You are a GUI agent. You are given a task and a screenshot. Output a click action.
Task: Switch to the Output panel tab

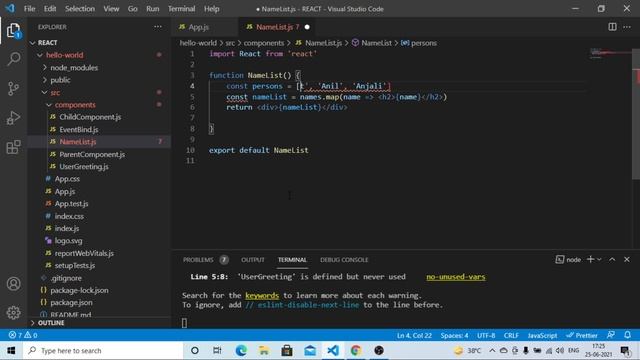(x=253, y=260)
